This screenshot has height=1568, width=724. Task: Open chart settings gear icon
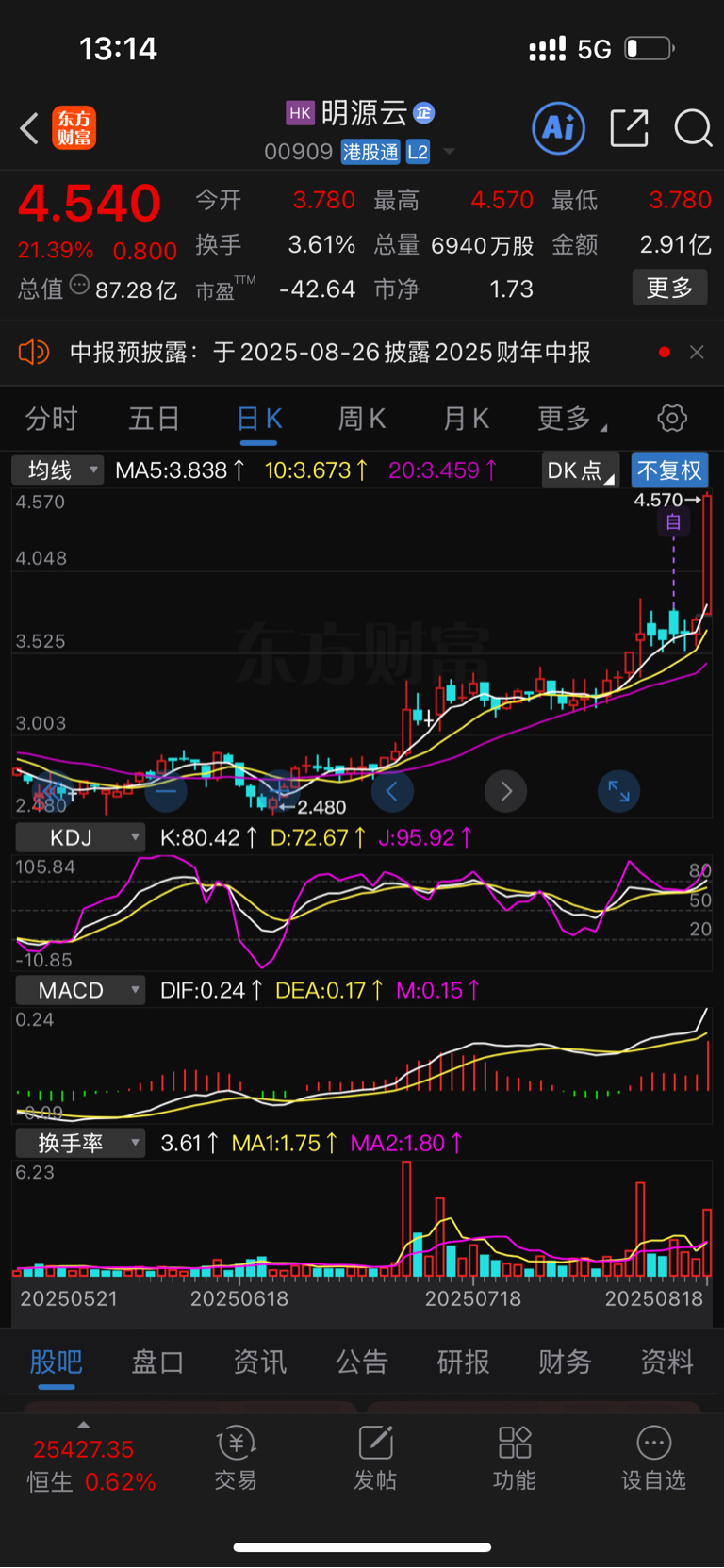672,418
